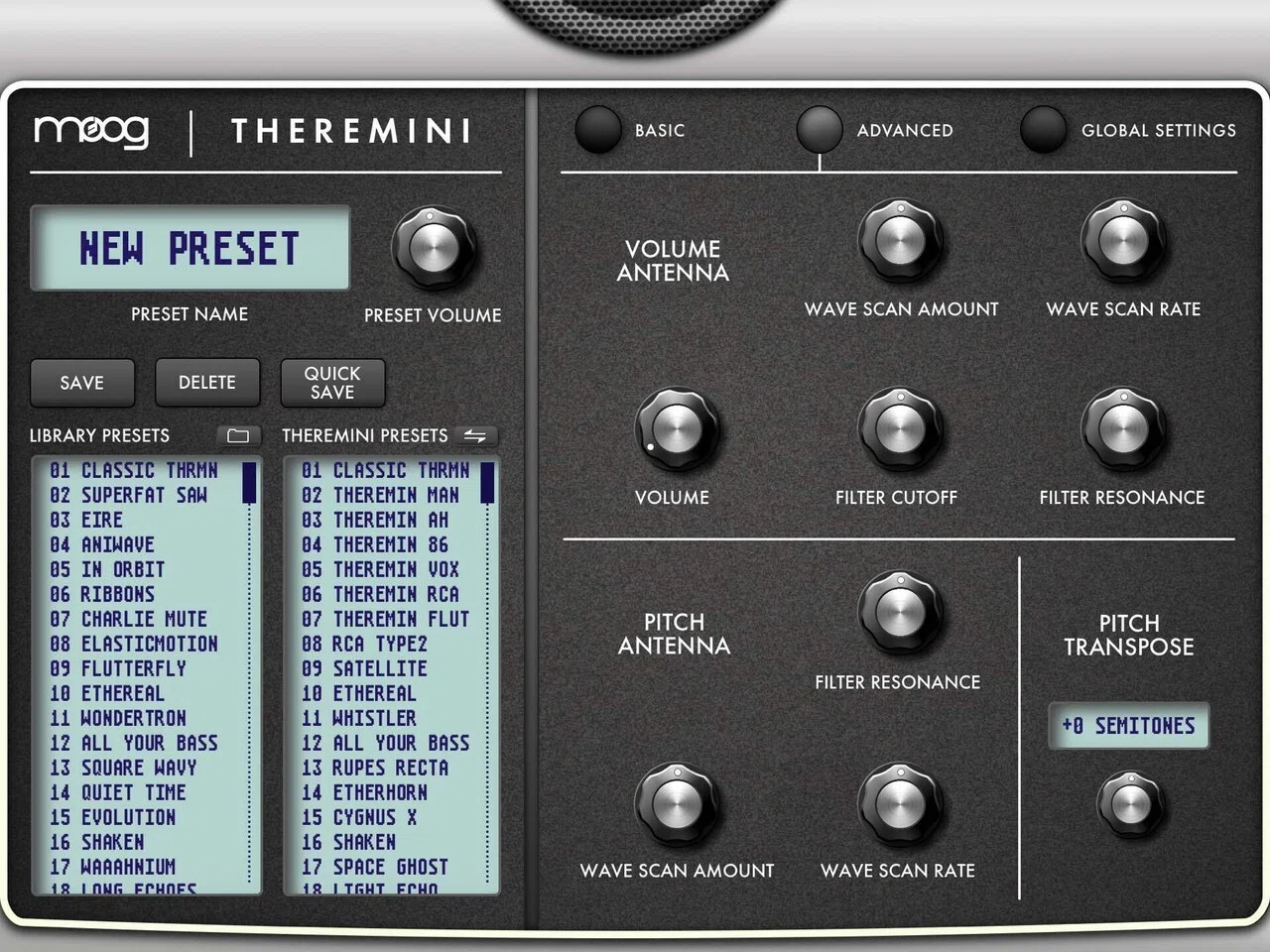Click the Save preset button
Screen dimensions: 1270x952
point(82,383)
